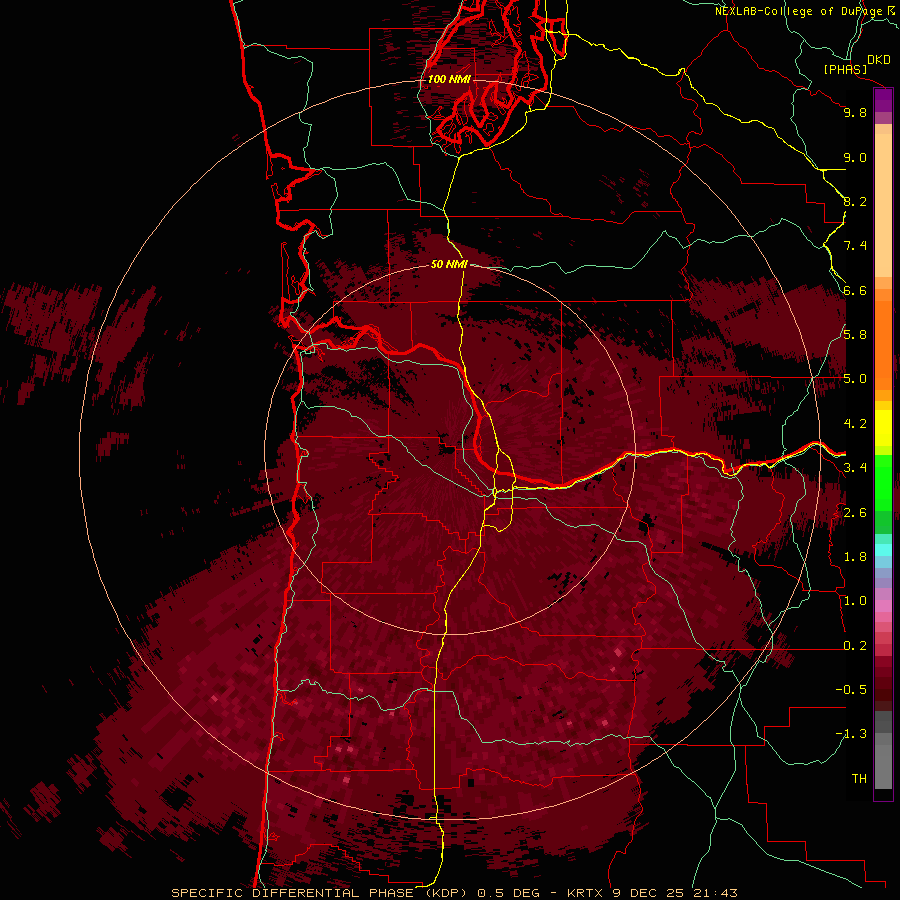Viewport: 900px width, 900px height.
Task: Click the 9.0 scale value
Action: (x=855, y=157)
